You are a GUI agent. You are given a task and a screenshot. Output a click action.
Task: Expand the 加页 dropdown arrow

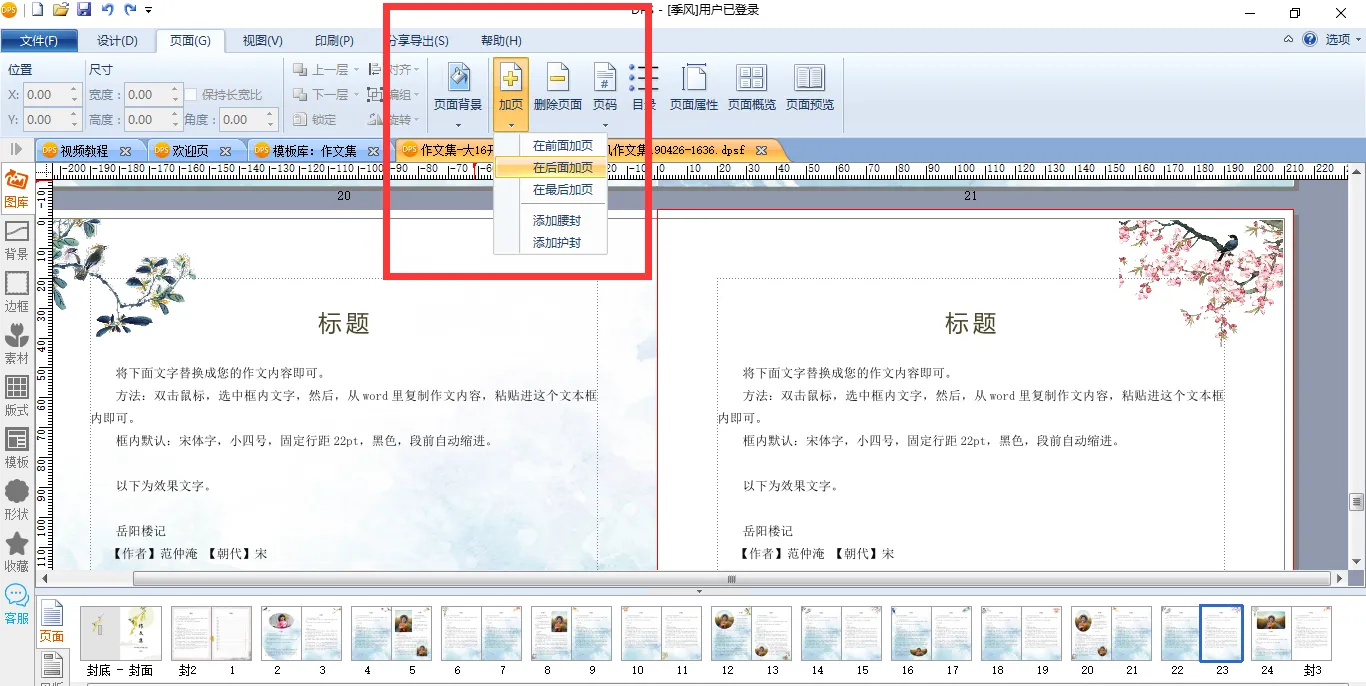tap(511, 125)
